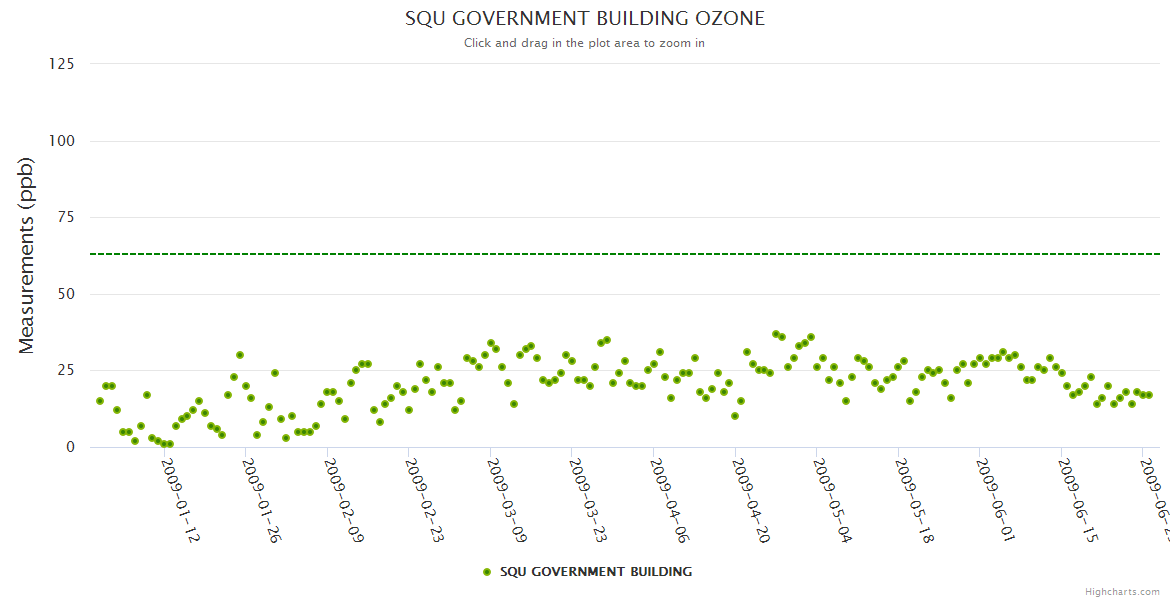1170x600 pixels.
Task: Click the first leftmost data point
Action: tap(99, 401)
